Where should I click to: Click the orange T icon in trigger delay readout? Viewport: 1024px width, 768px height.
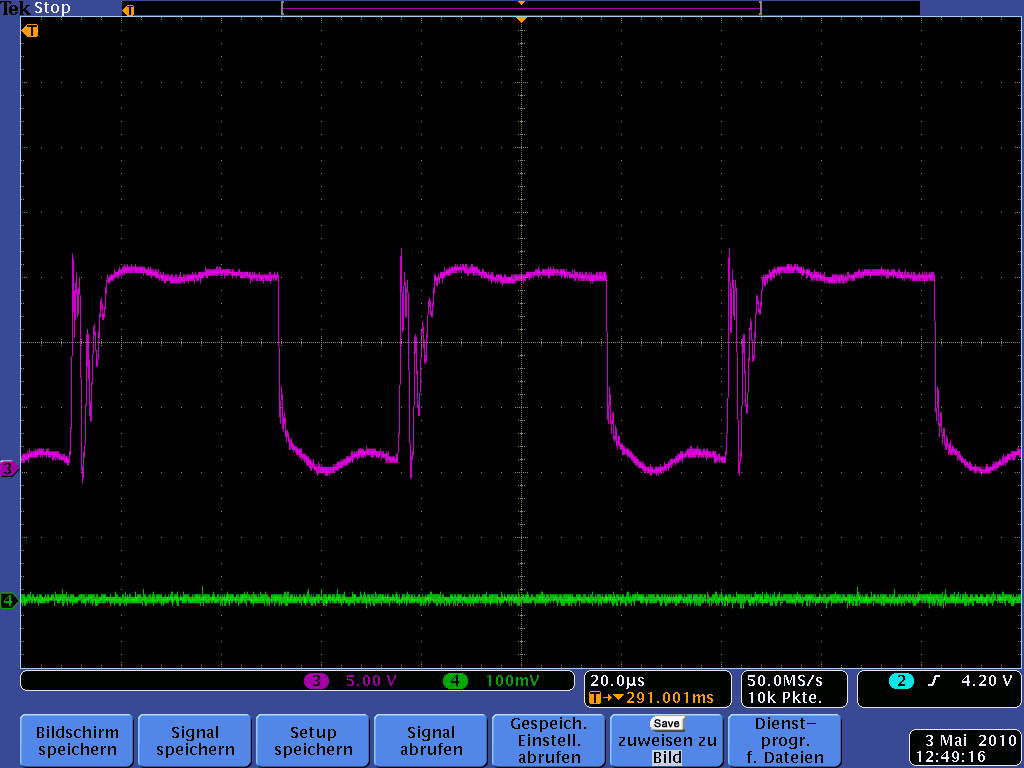595,698
